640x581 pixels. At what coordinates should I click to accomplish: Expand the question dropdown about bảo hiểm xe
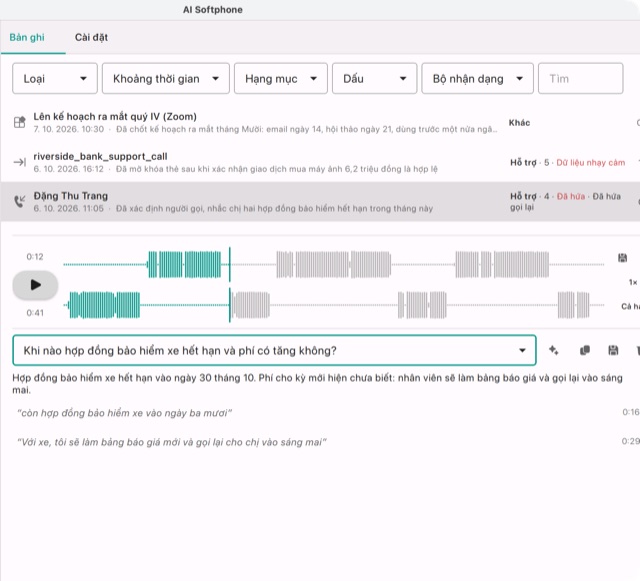[x=274, y=350]
